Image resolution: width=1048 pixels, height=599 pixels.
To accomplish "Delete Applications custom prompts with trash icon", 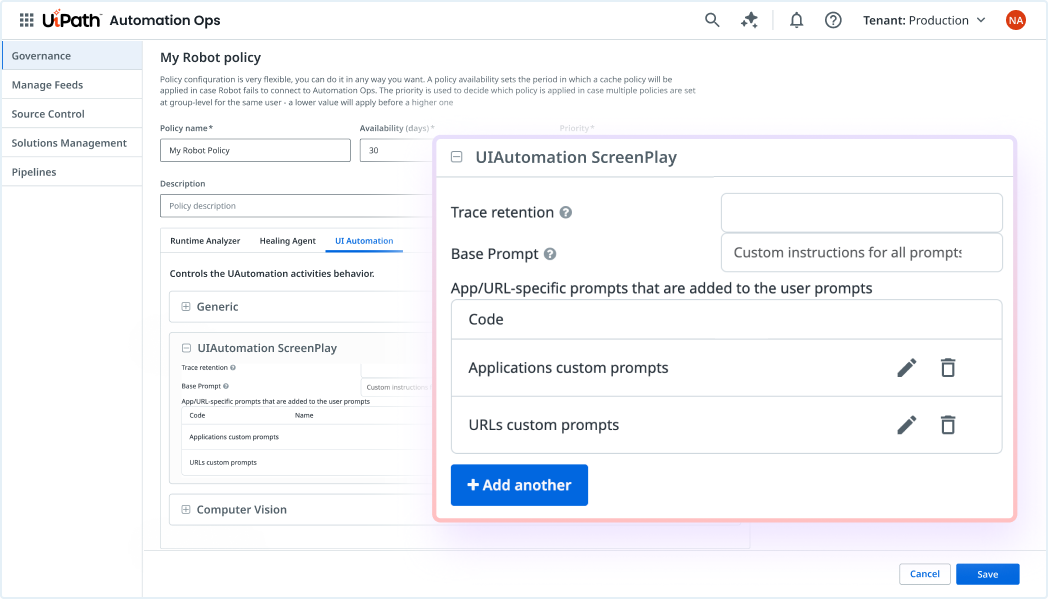I will click(948, 368).
